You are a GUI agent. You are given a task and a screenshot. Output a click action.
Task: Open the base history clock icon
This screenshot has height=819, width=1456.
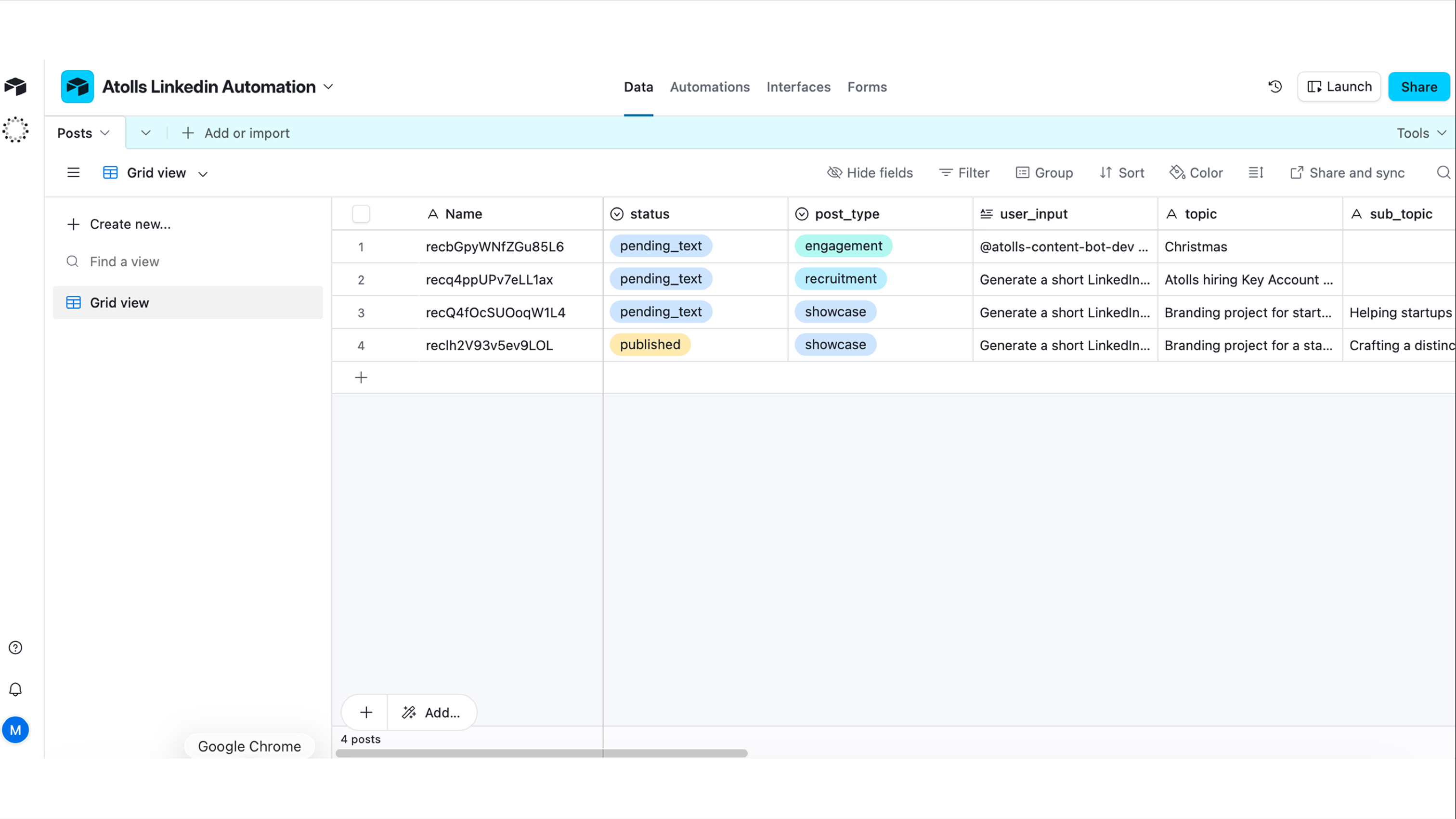click(x=1274, y=87)
